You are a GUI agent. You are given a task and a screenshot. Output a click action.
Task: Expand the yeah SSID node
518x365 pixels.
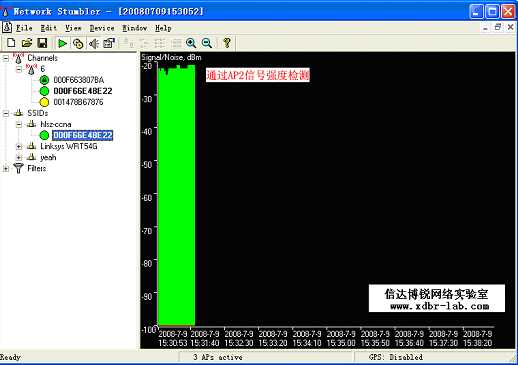click(x=19, y=157)
